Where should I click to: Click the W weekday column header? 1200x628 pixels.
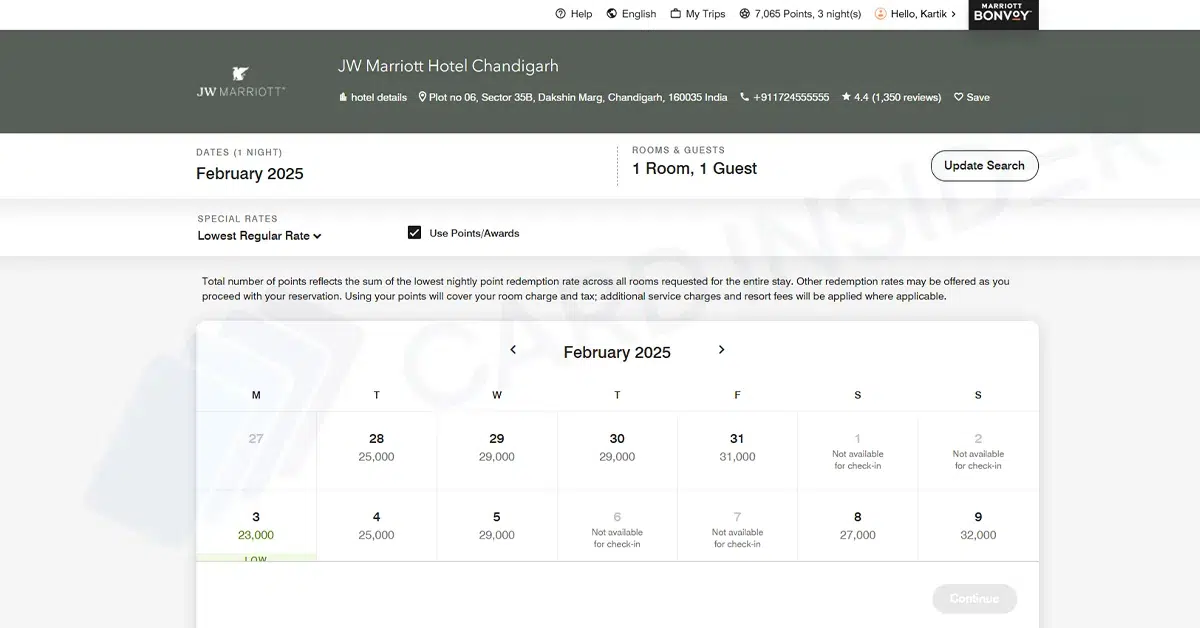click(x=497, y=395)
